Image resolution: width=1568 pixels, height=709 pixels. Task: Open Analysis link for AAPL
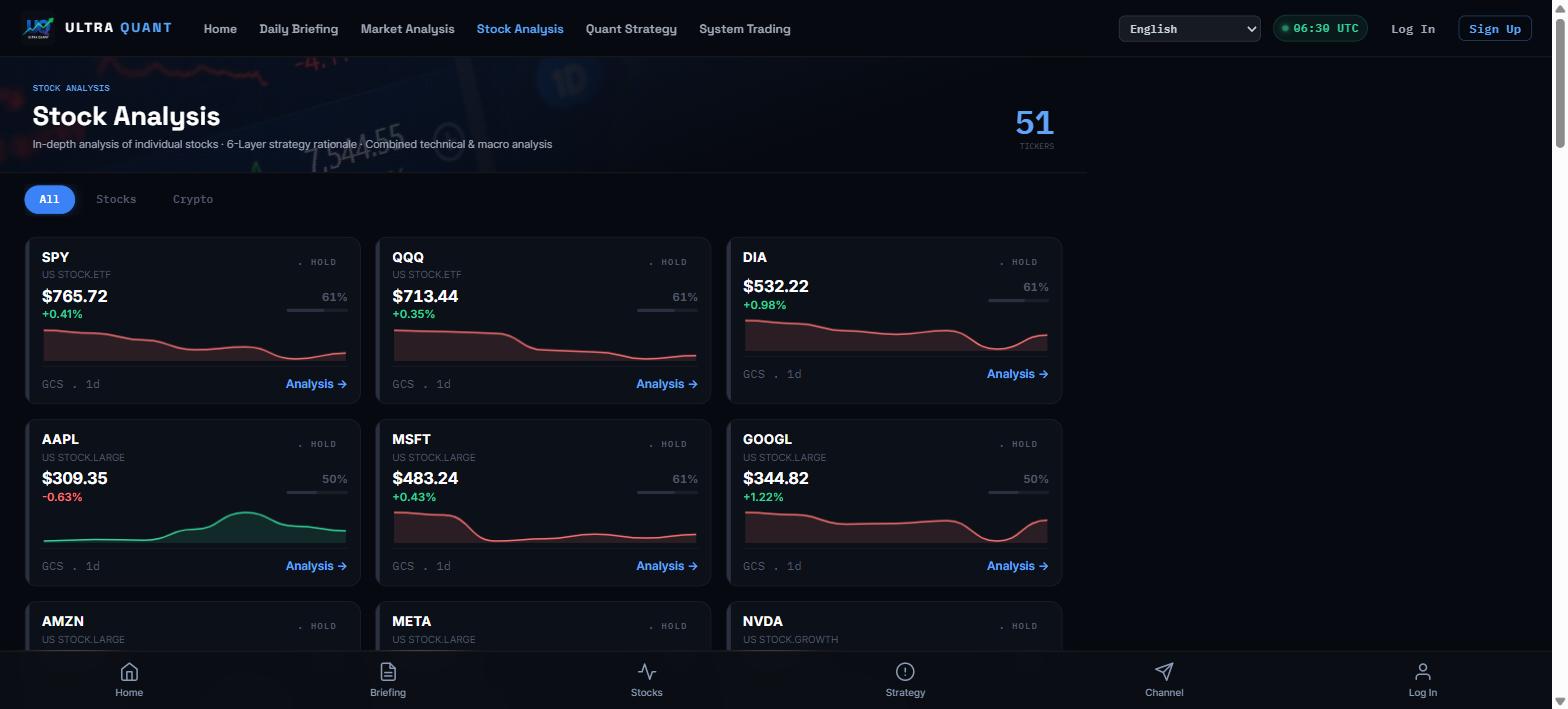[x=316, y=566]
